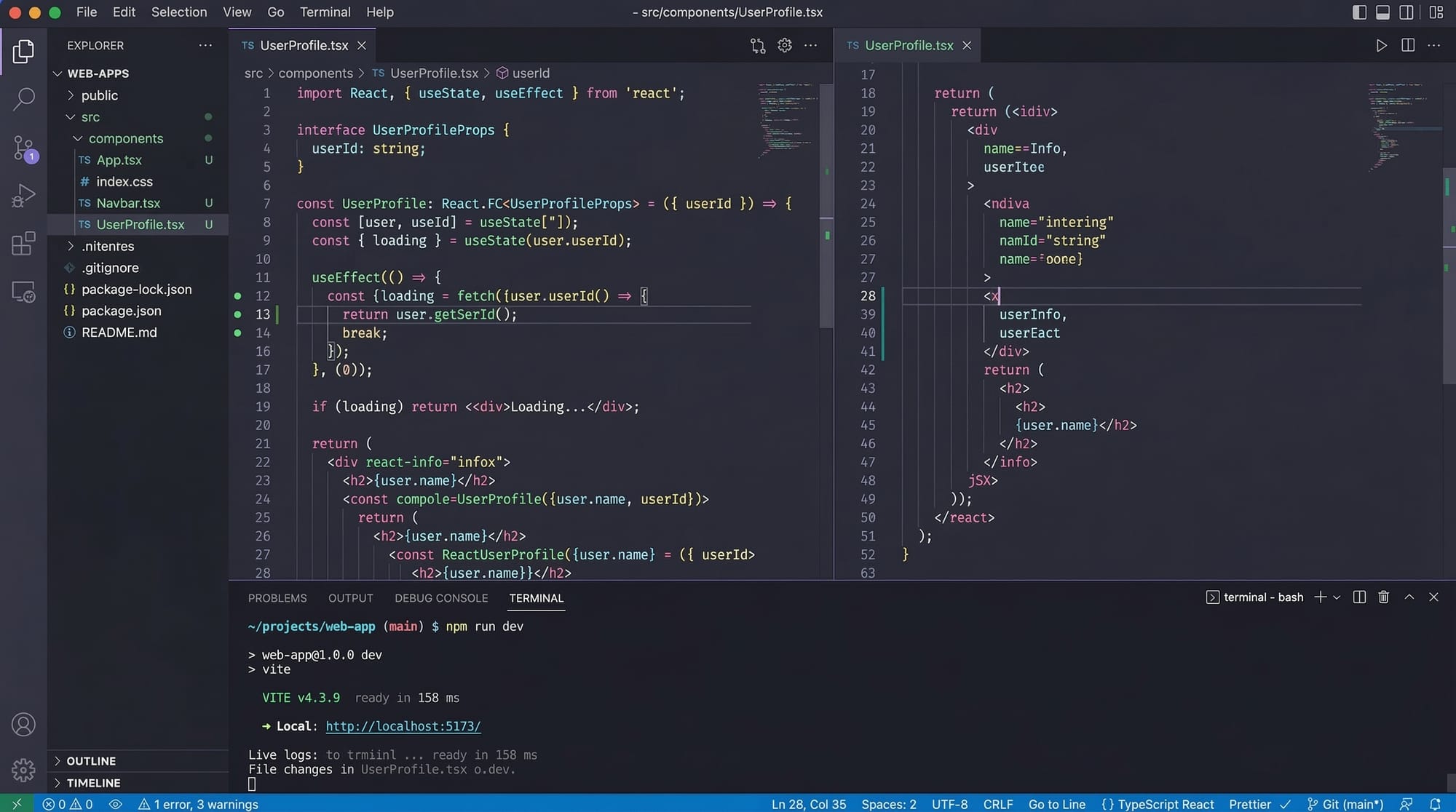Click Go to Line in status bar
The width and height of the screenshot is (1456, 812).
[1056, 804]
